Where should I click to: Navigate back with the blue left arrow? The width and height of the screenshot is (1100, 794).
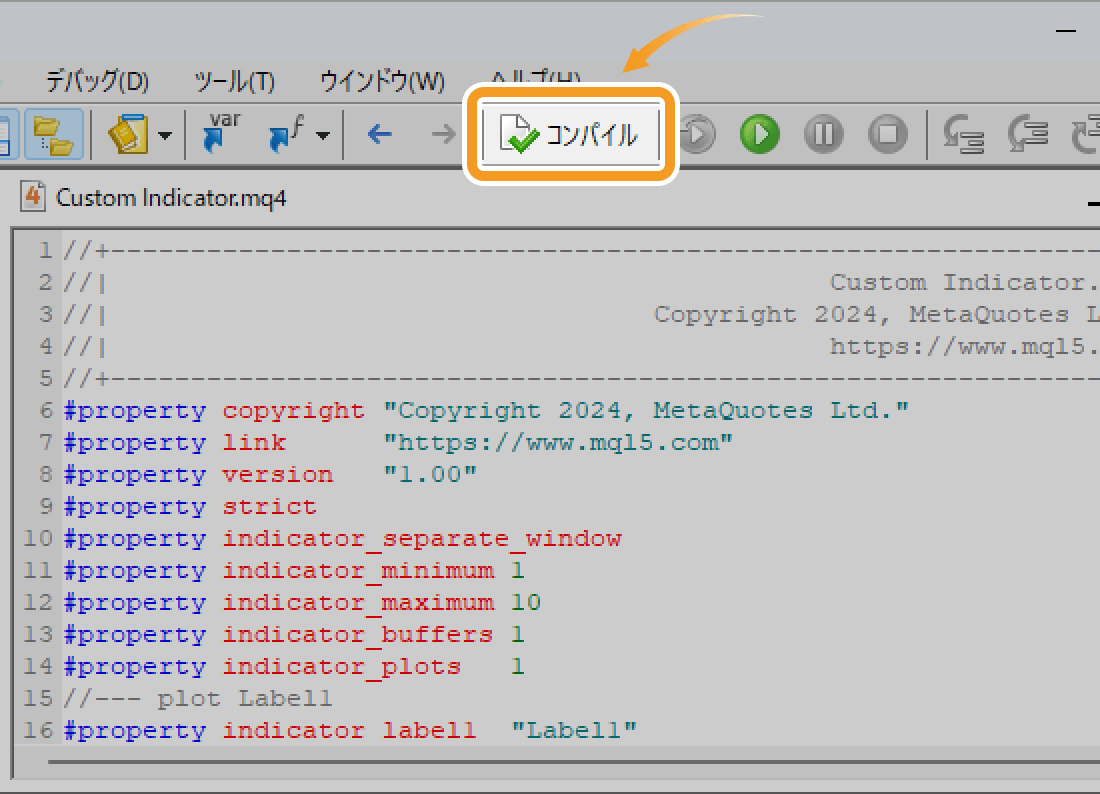[x=380, y=134]
